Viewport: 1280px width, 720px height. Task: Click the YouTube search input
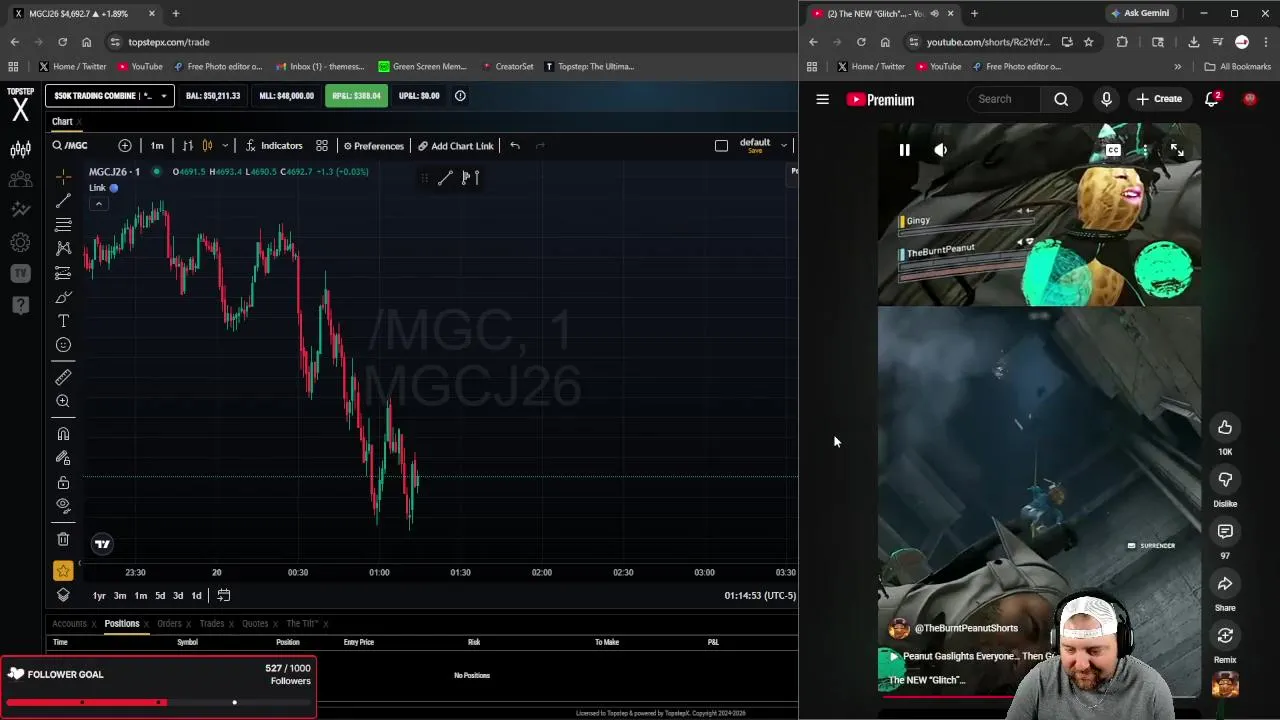tap(1005, 99)
